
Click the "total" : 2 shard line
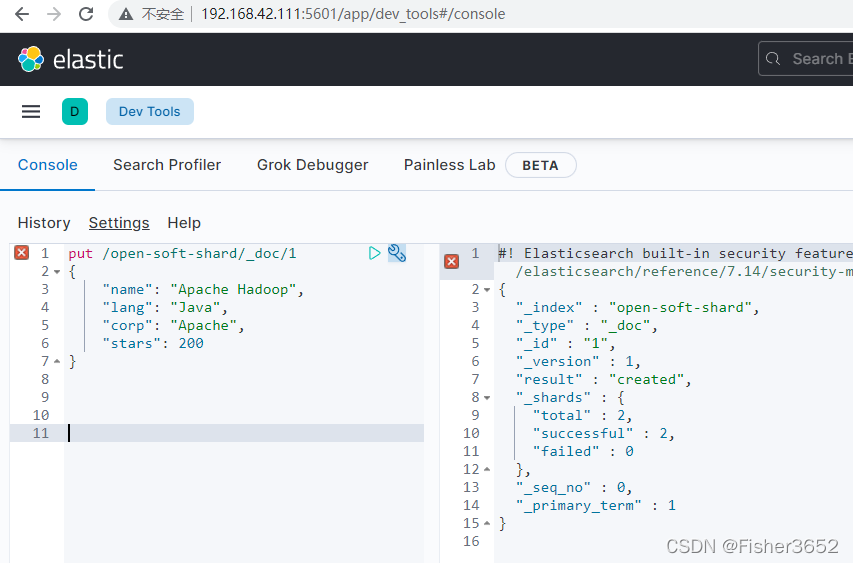coord(582,415)
